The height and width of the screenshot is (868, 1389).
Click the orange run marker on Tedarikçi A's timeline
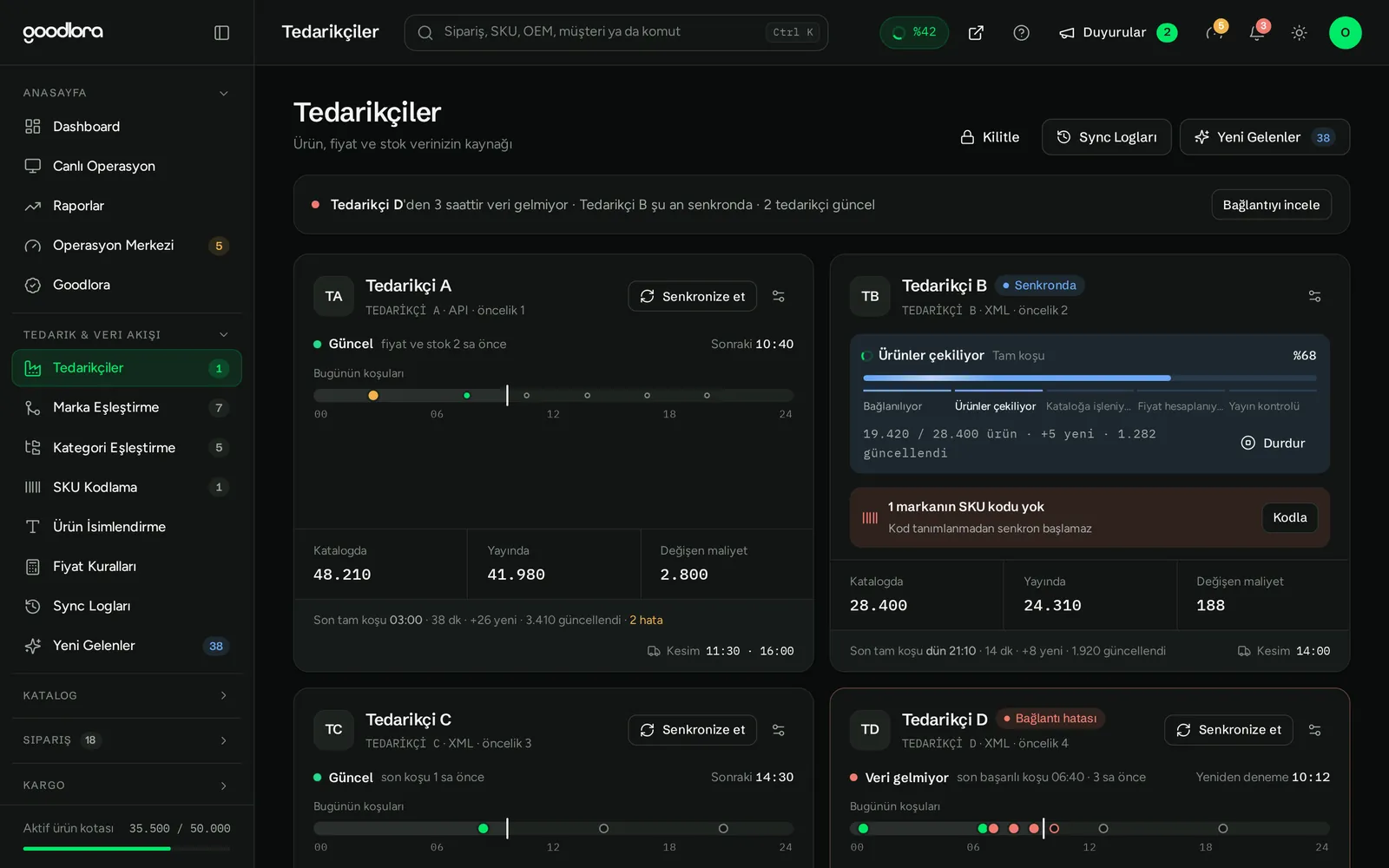pos(373,396)
